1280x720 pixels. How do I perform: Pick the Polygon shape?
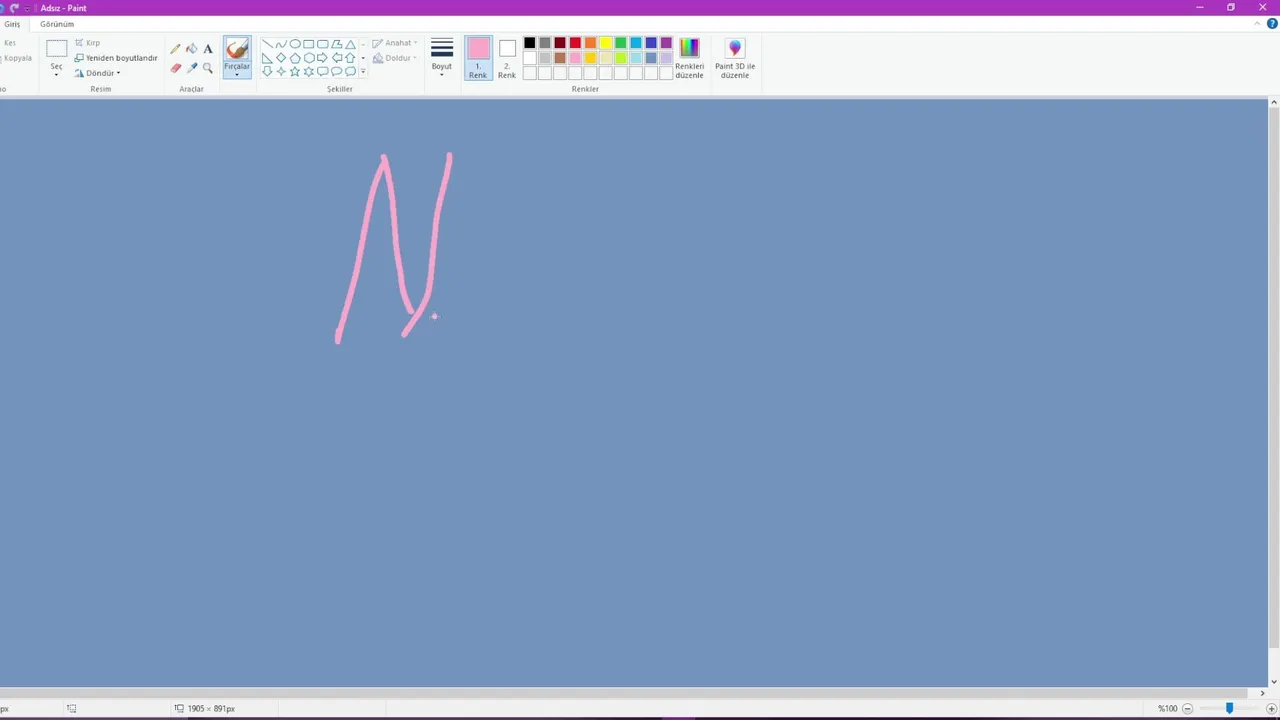[336, 44]
